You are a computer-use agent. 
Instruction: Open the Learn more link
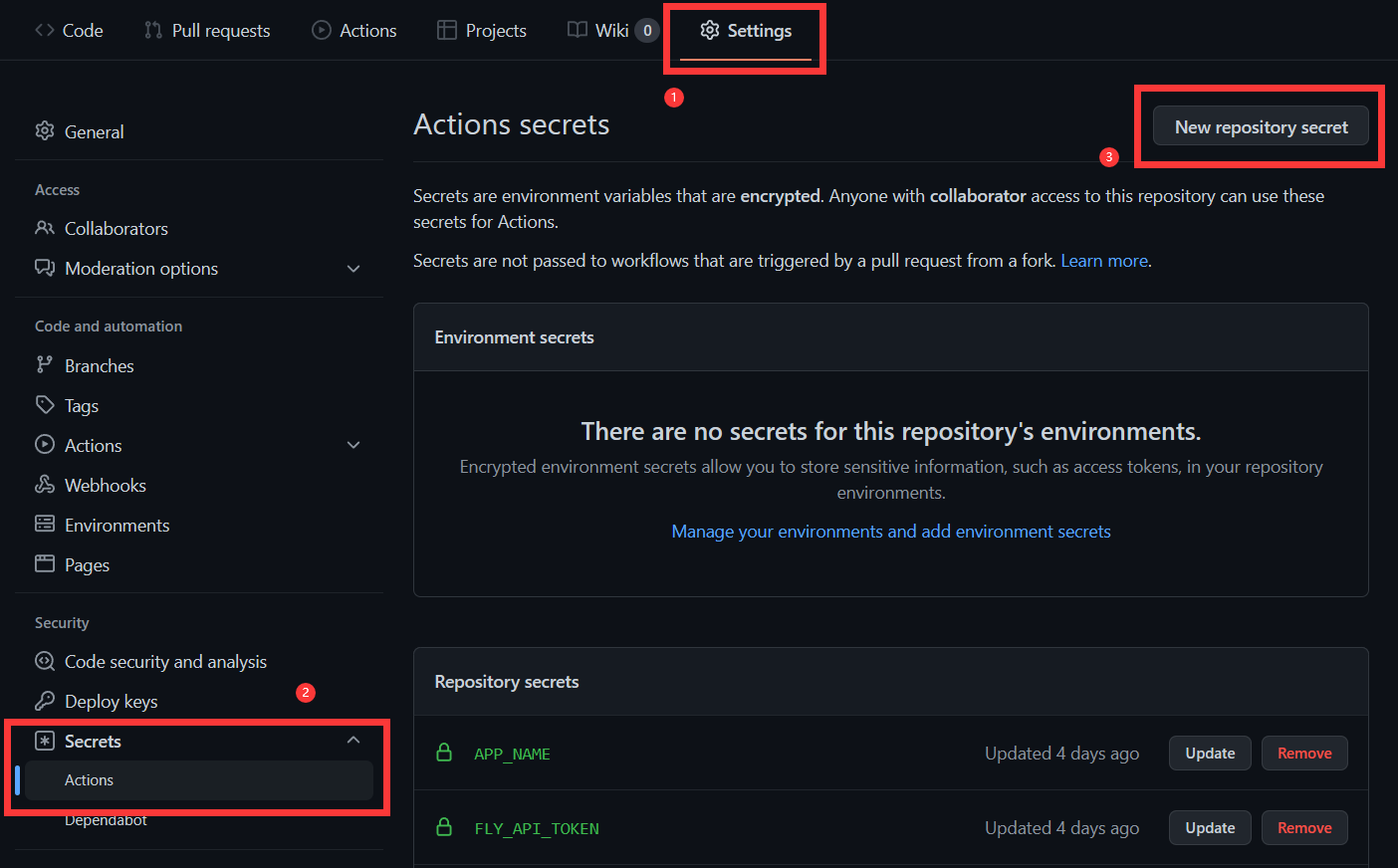point(1104,261)
